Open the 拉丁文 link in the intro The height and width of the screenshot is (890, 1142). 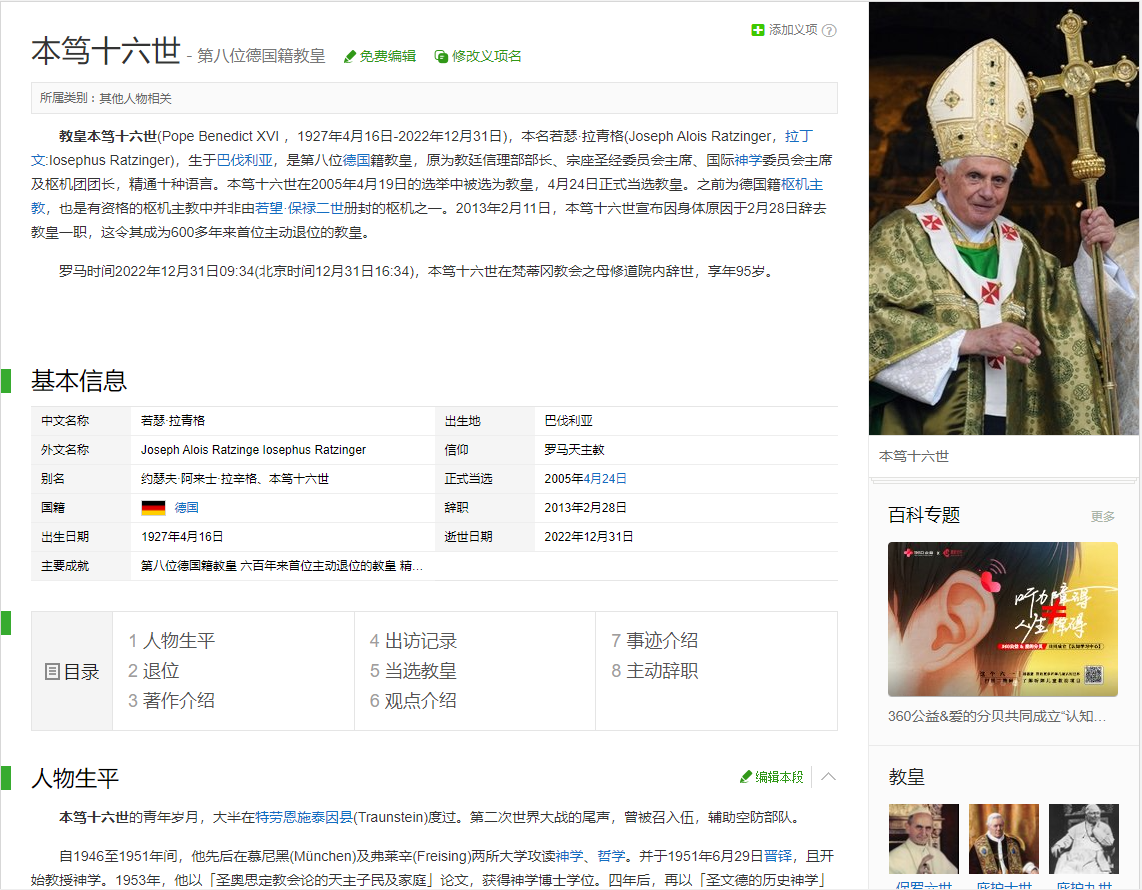(x=799, y=136)
